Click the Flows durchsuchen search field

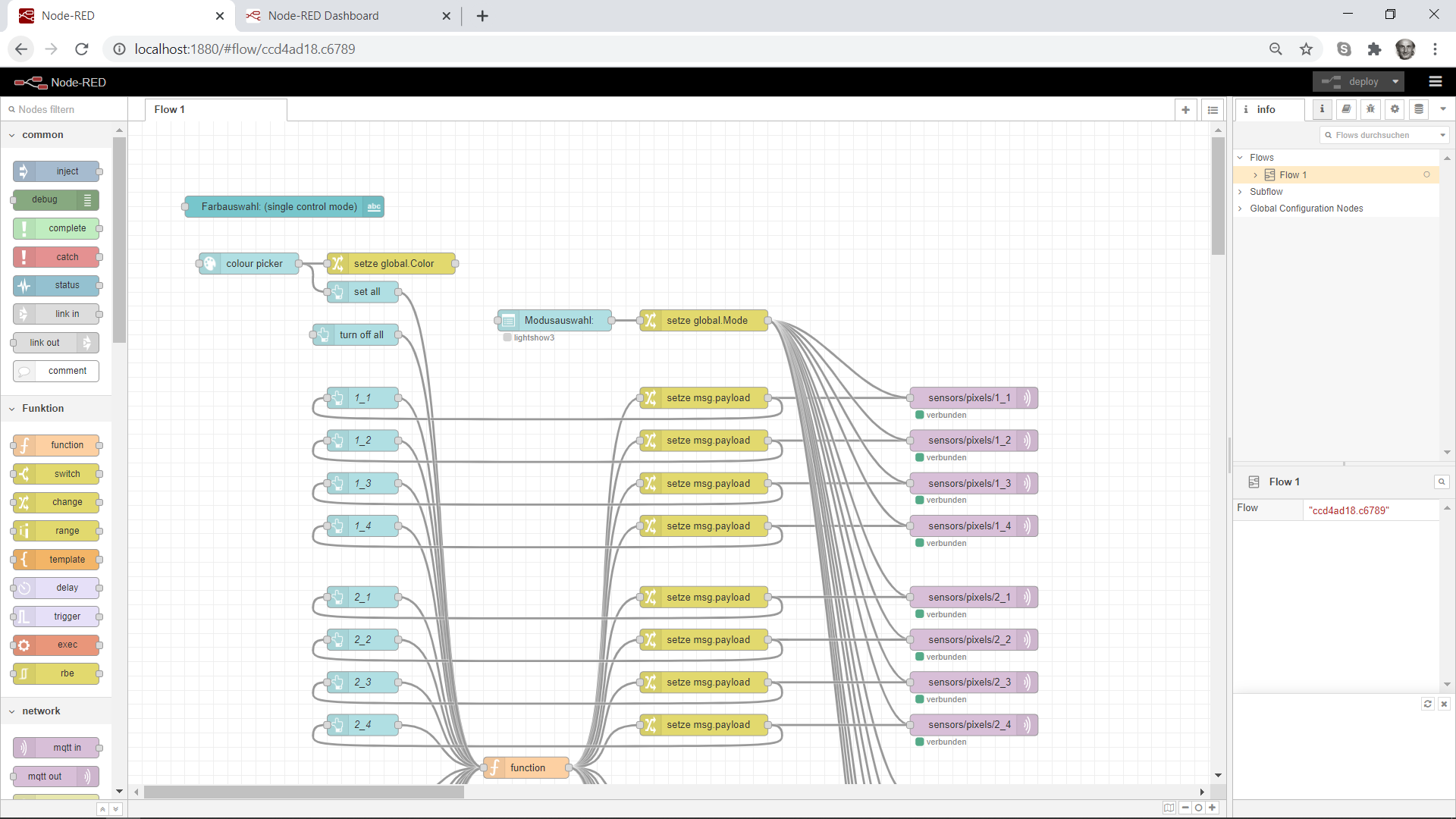pos(1379,135)
